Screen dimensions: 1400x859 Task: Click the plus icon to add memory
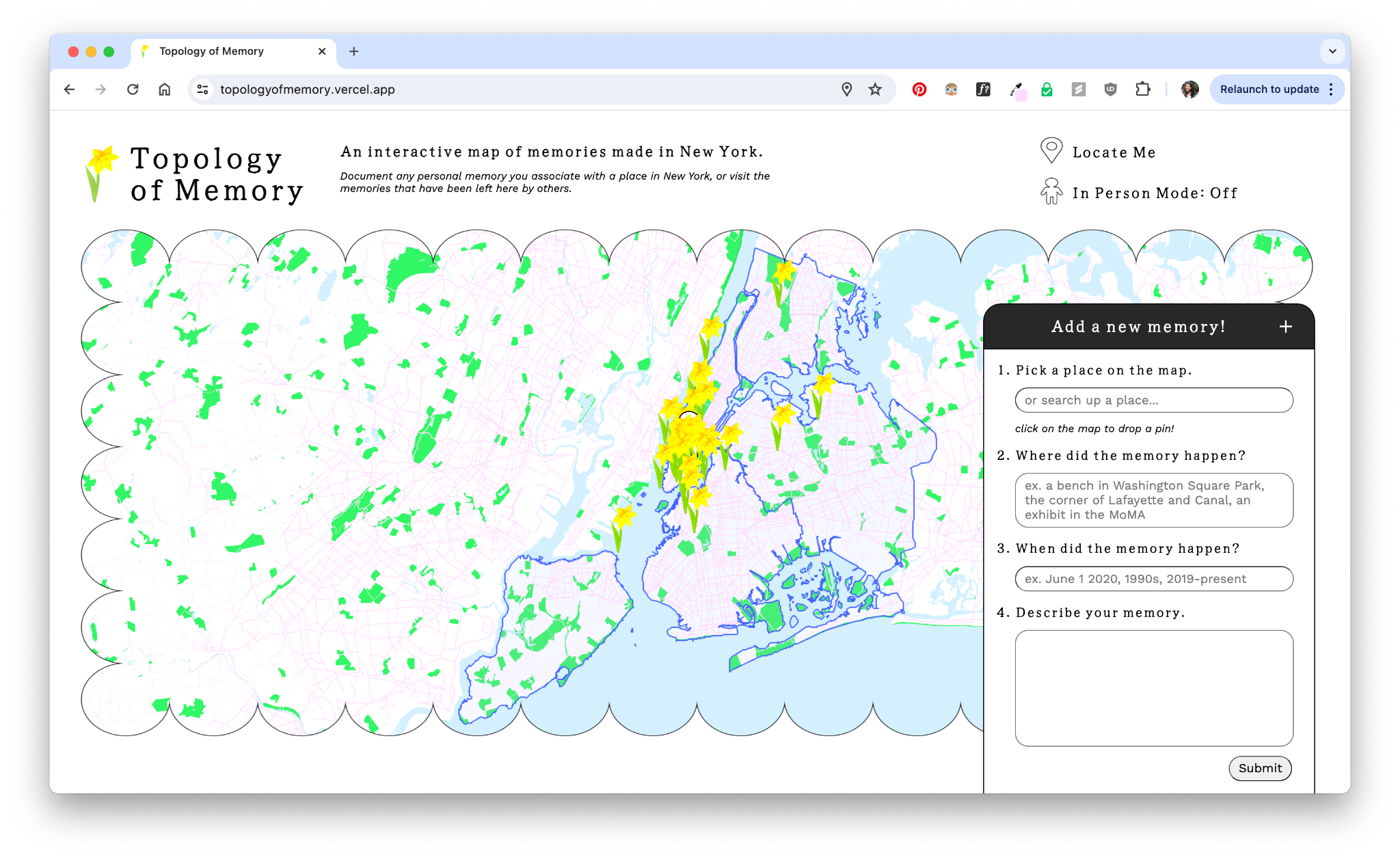pos(1286,326)
